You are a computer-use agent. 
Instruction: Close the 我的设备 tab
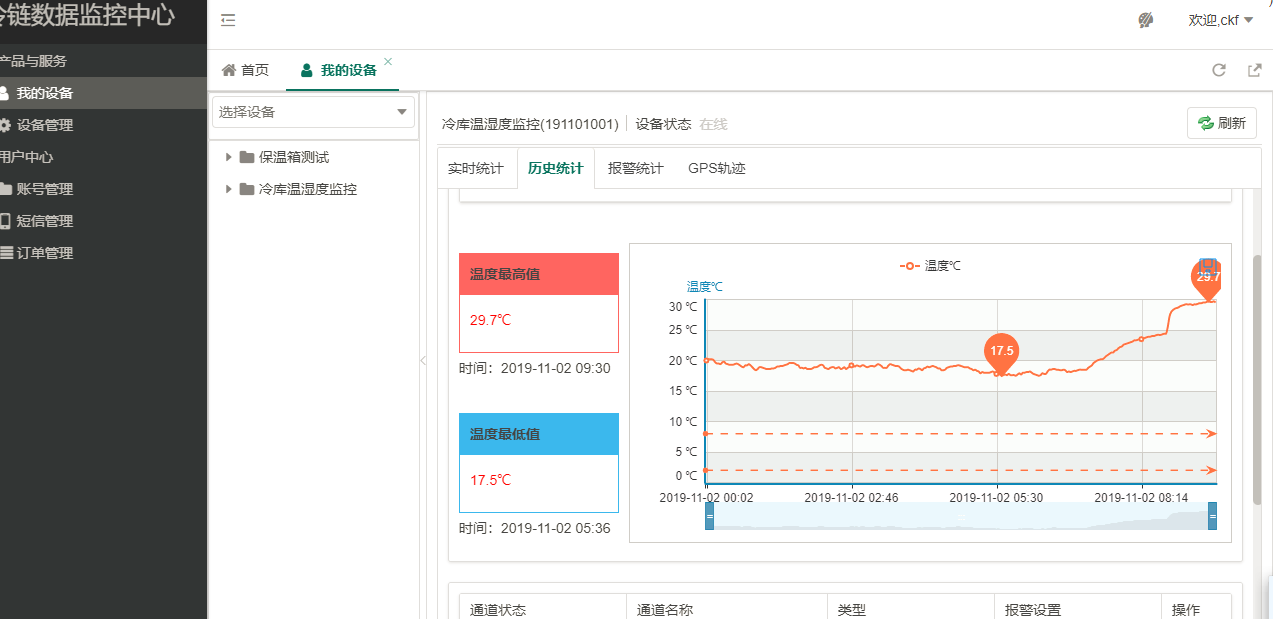tap(388, 62)
